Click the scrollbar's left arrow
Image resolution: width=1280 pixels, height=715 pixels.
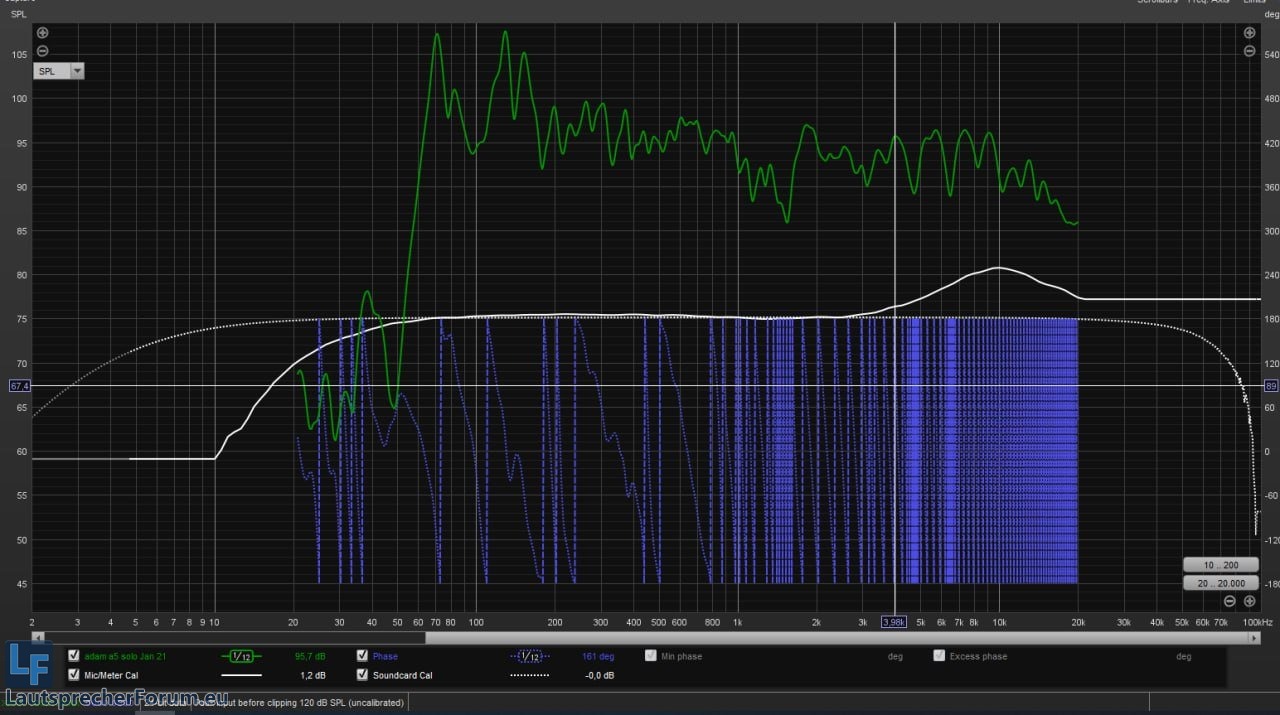tap(38, 637)
